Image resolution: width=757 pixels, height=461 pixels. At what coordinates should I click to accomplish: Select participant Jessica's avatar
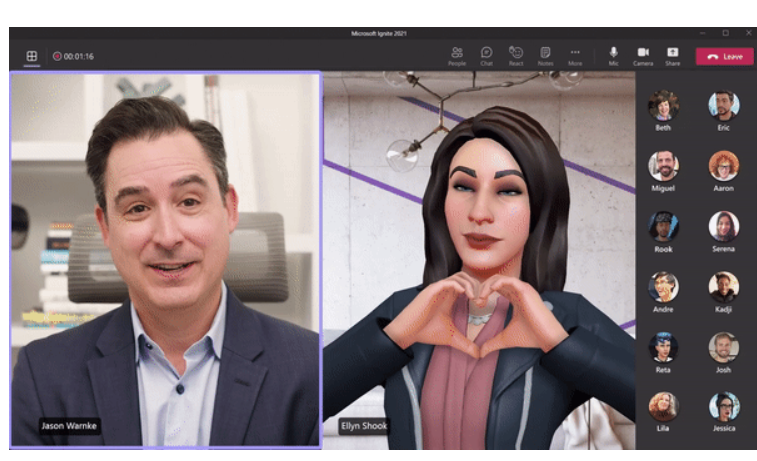pyautogui.click(x=723, y=406)
